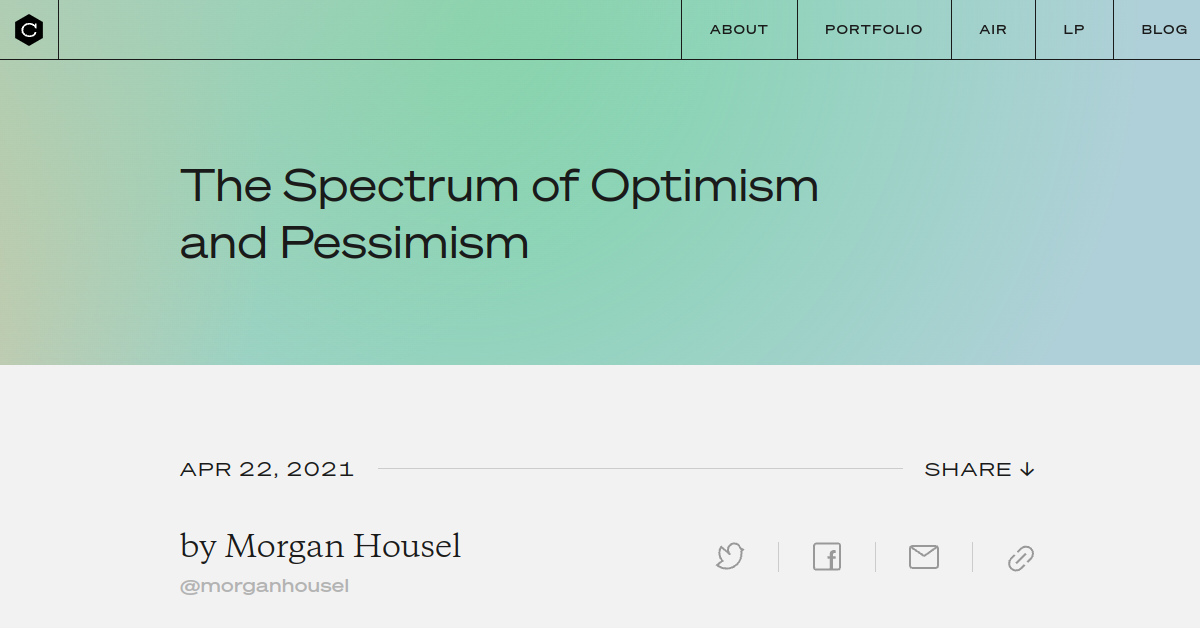
Task: Share the article via the Facebook icon
Action: [x=826, y=557]
